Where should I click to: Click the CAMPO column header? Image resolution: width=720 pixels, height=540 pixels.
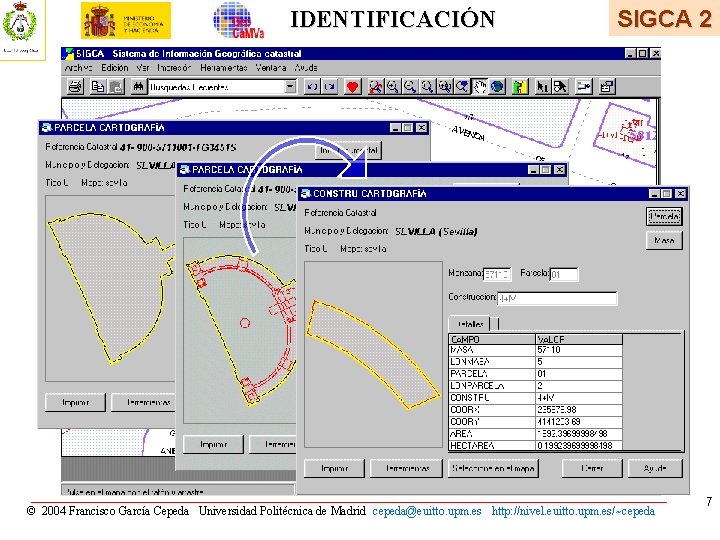[492, 339]
